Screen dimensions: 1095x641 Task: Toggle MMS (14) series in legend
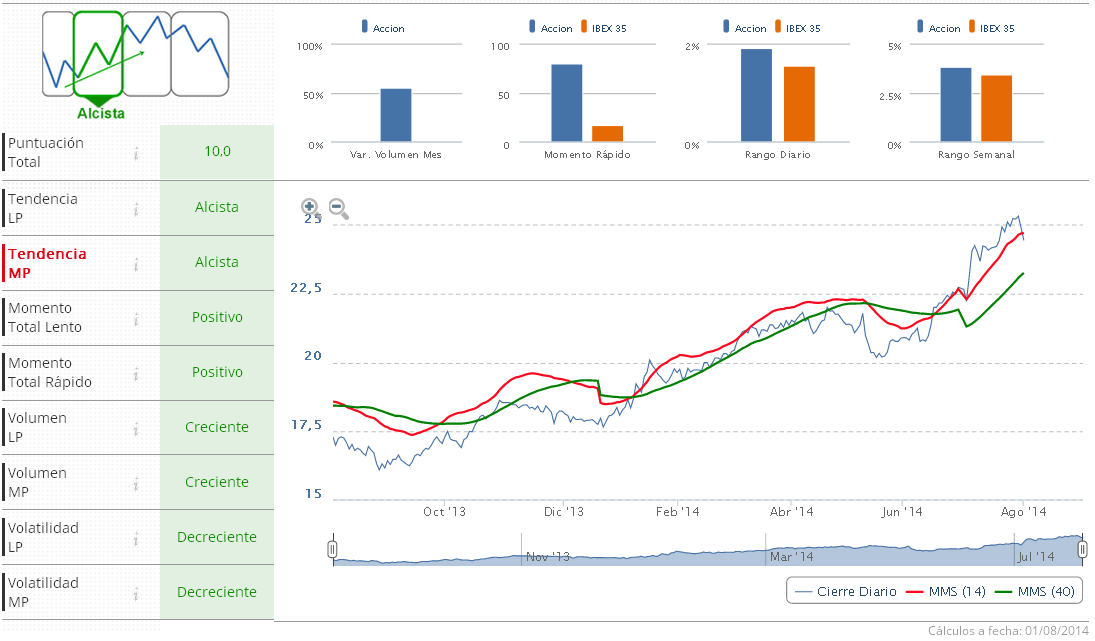pos(946,592)
